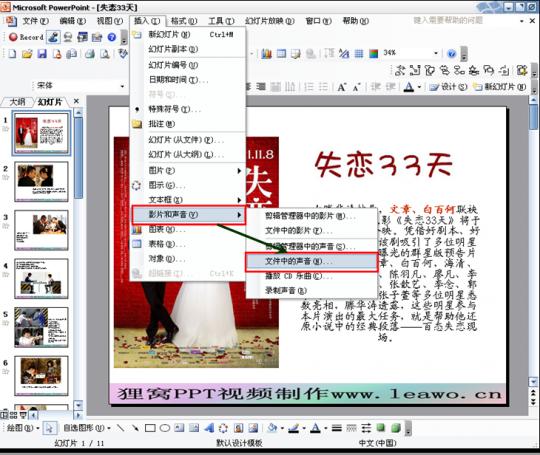Click the Insert Diagram icon on drawing toolbar
The image size is (540, 455).
click(224, 428)
